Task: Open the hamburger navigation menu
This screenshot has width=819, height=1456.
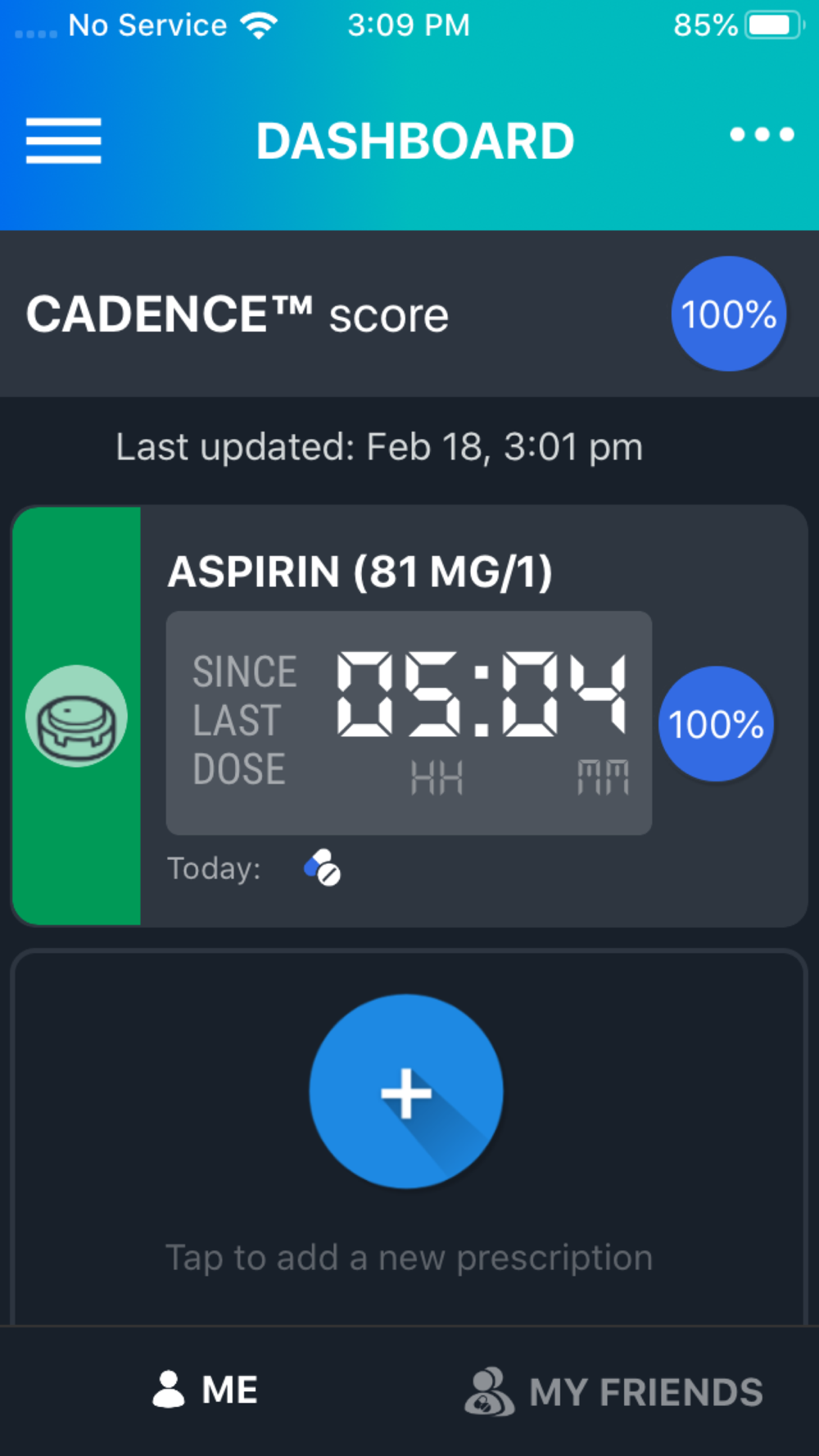Action: [64, 141]
